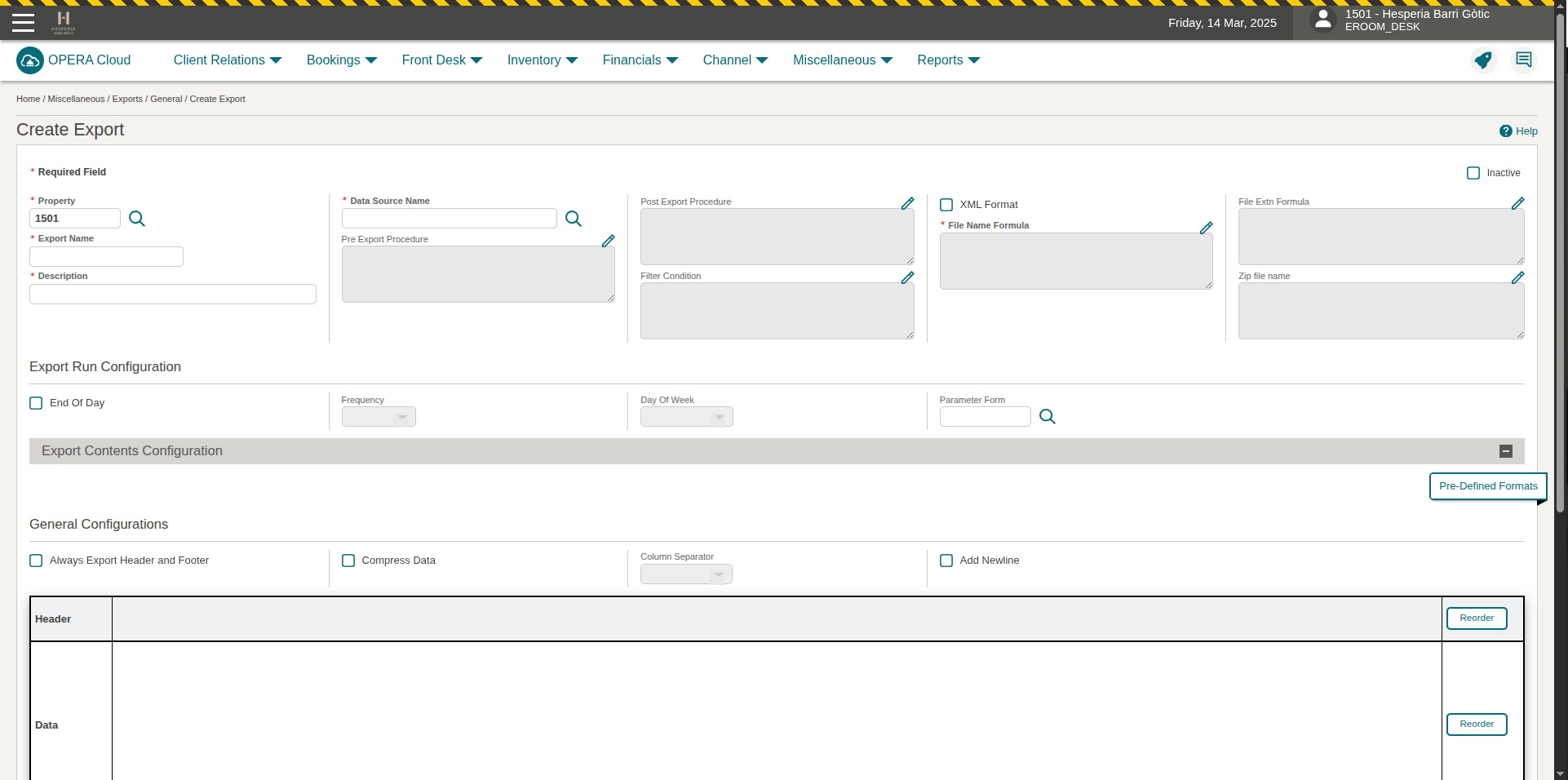
Task: Click the Data Source Name search icon
Action: (x=574, y=219)
